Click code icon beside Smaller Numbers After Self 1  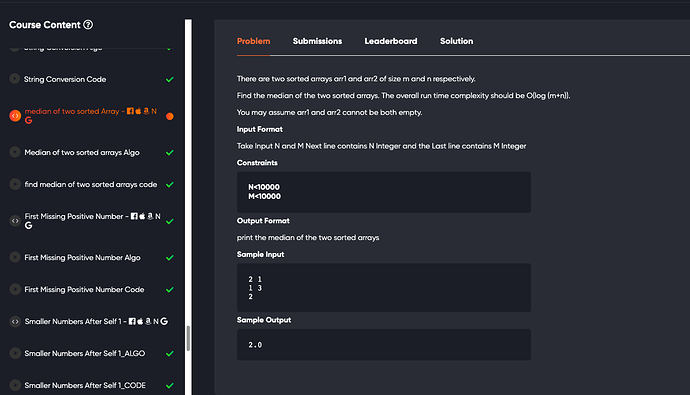(15, 322)
